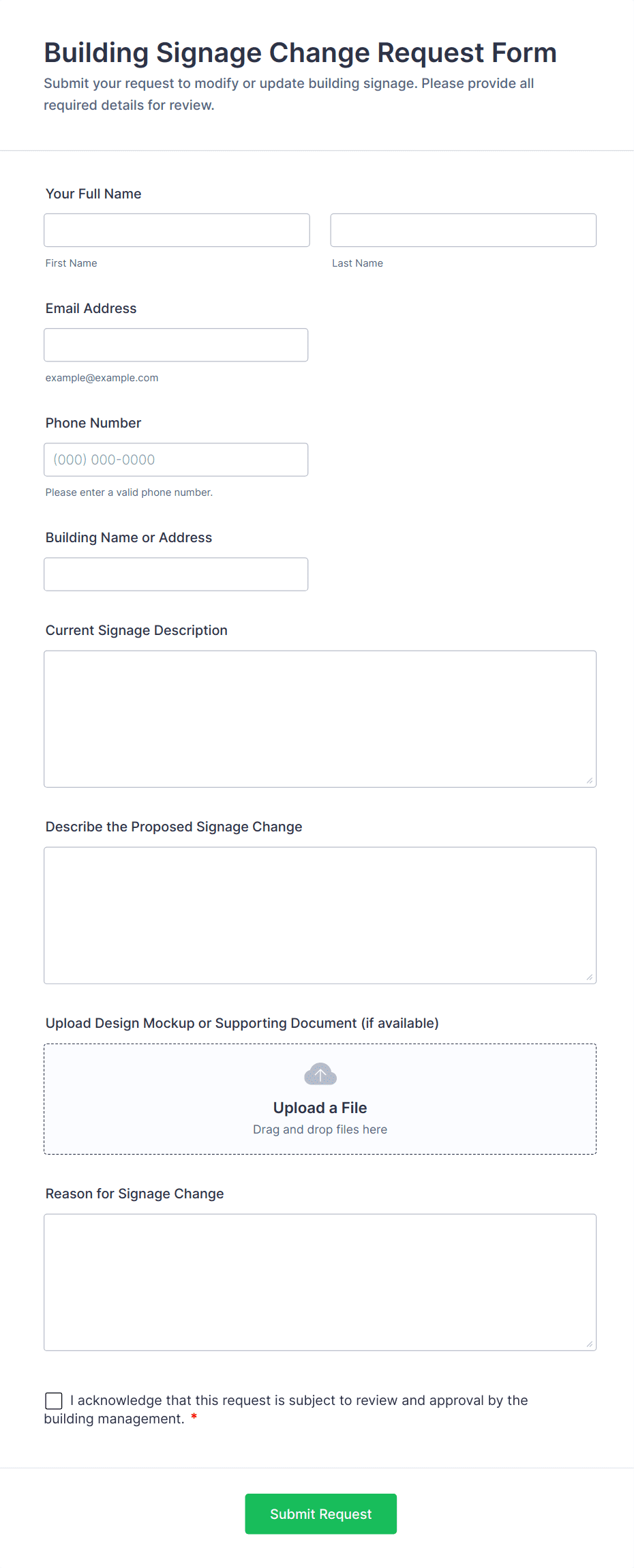Click the Upload a File text

320,1108
